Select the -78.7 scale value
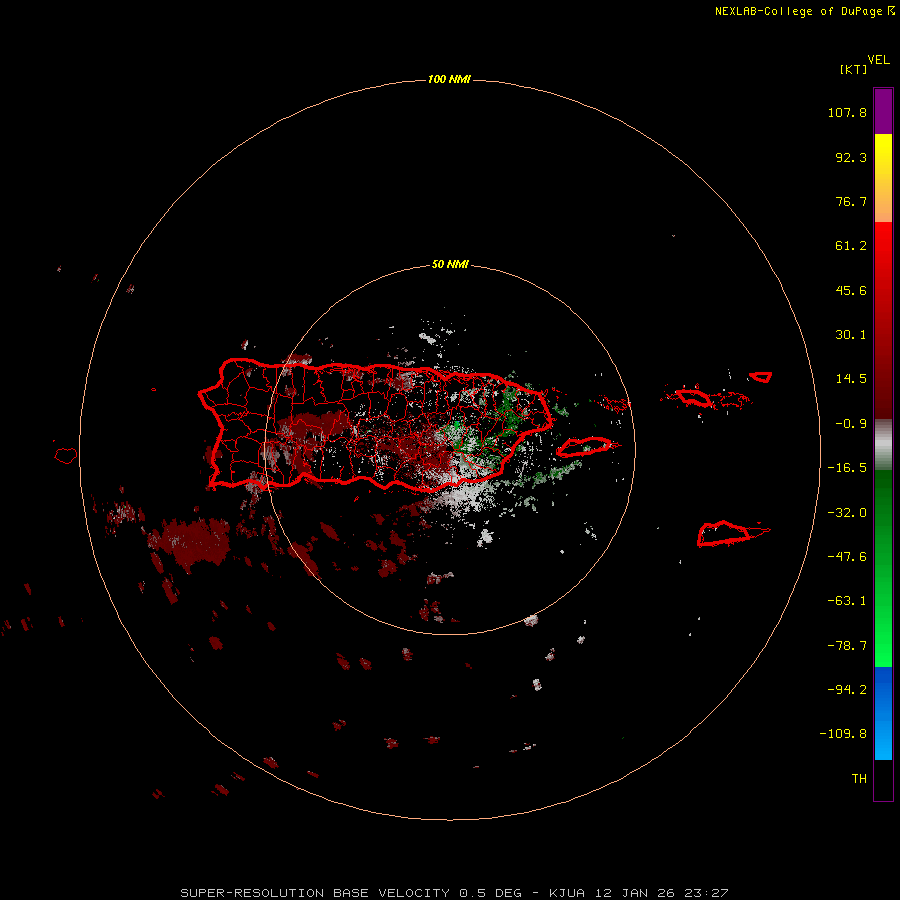 pos(847,646)
